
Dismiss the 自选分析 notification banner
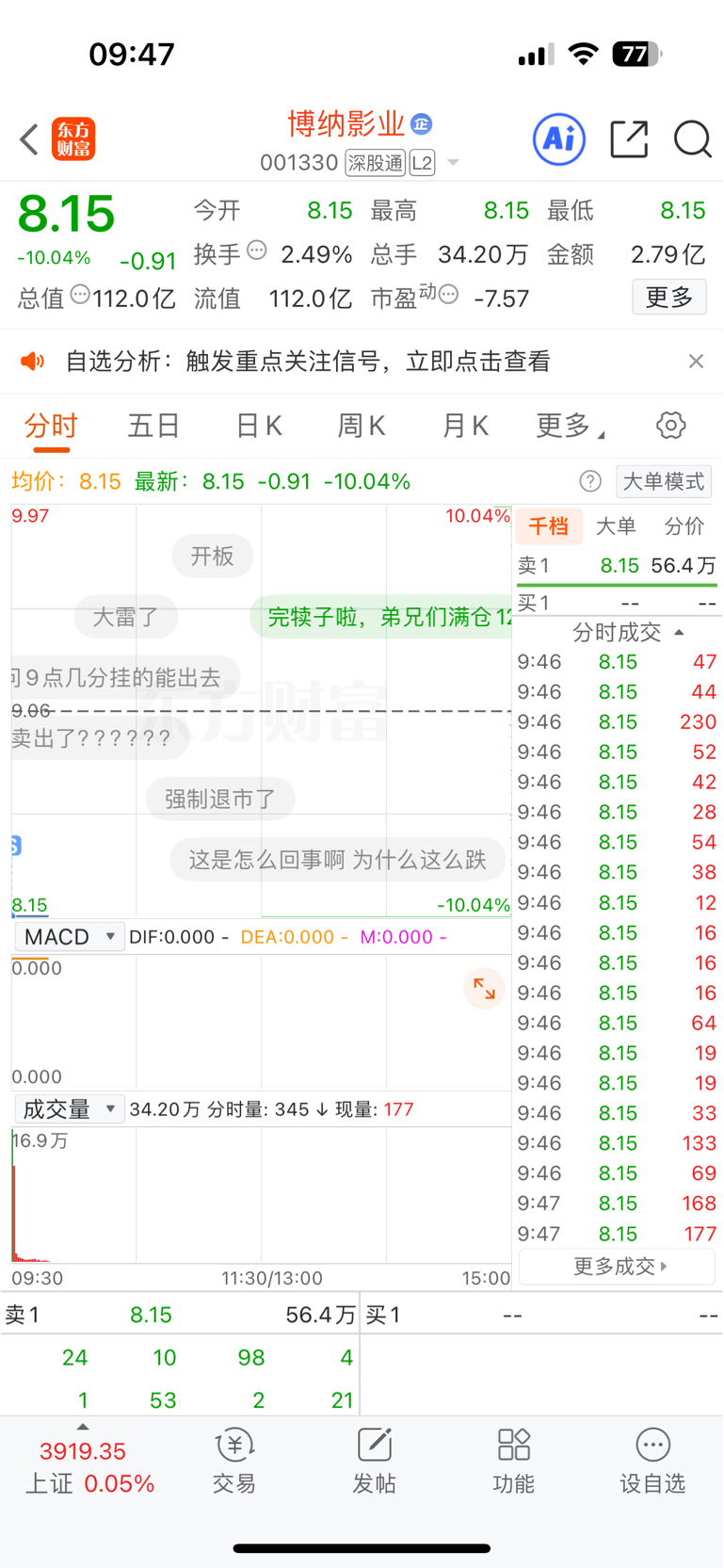click(x=696, y=362)
